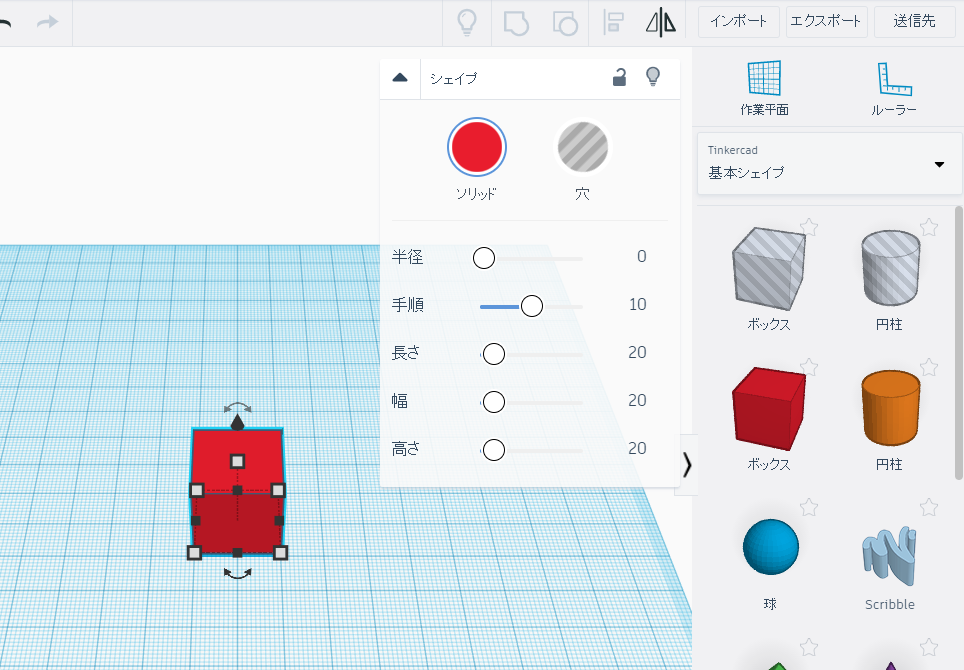This screenshot has width=964, height=670.
Task: Pick the striped hole 円柱 shape
Action: (890, 267)
